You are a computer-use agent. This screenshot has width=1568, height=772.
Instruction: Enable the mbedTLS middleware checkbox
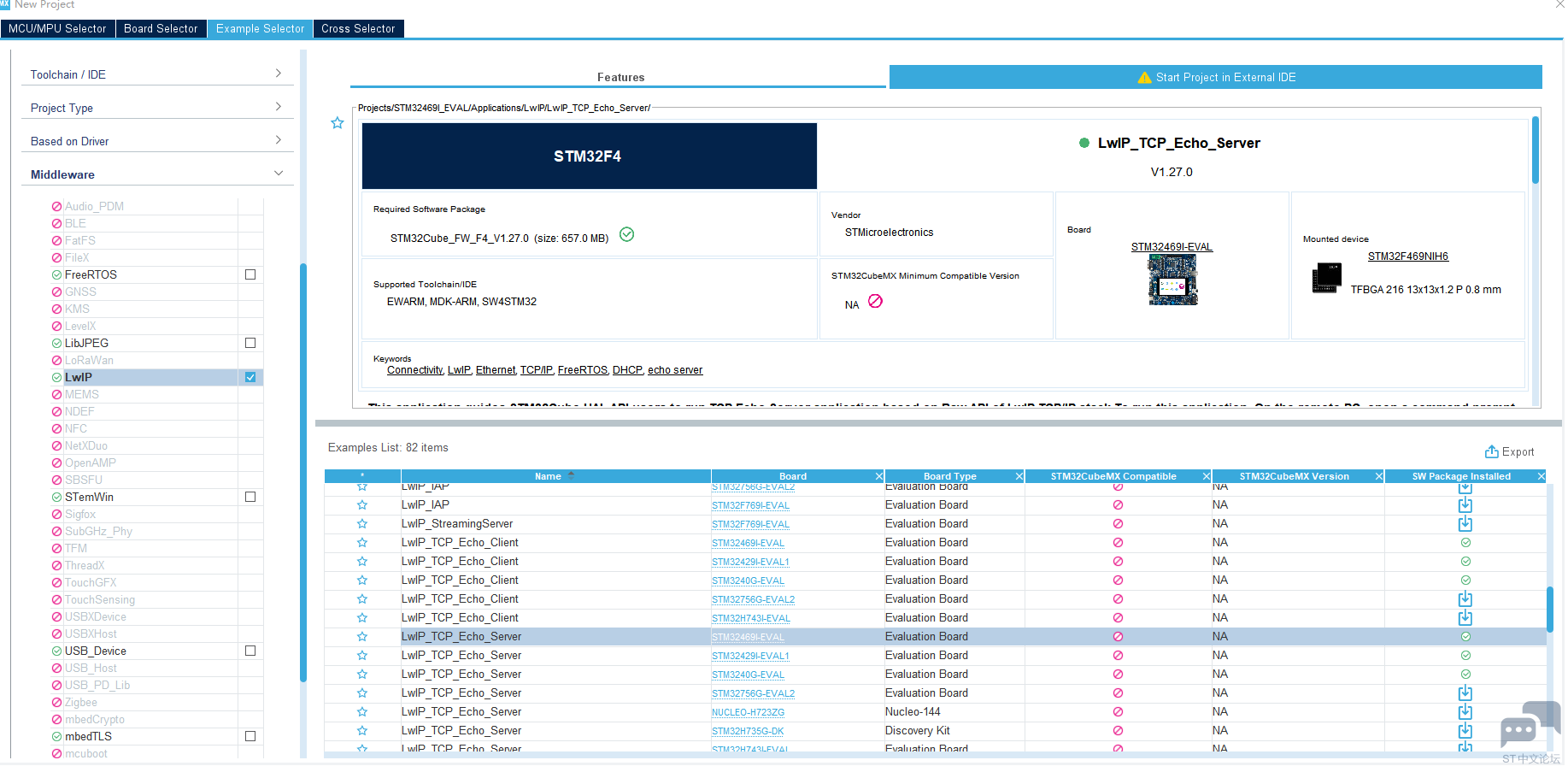coord(250,736)
